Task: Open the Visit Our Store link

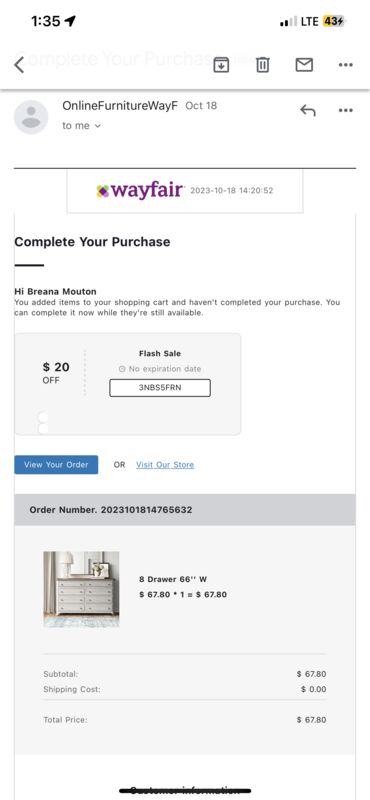Action: 165,465
